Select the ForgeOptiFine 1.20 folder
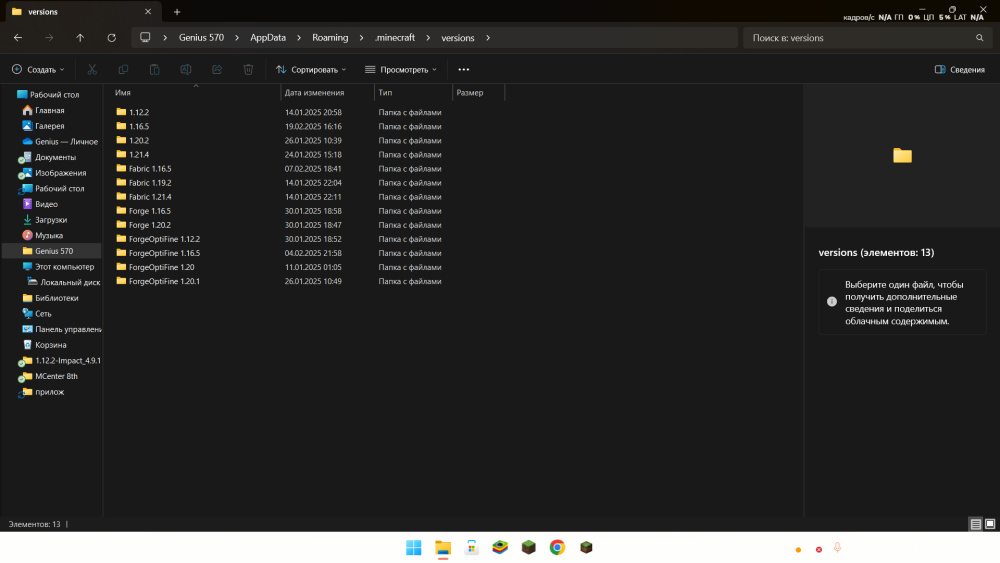The height and width of the screenshot is (563, 1000). 161,267
